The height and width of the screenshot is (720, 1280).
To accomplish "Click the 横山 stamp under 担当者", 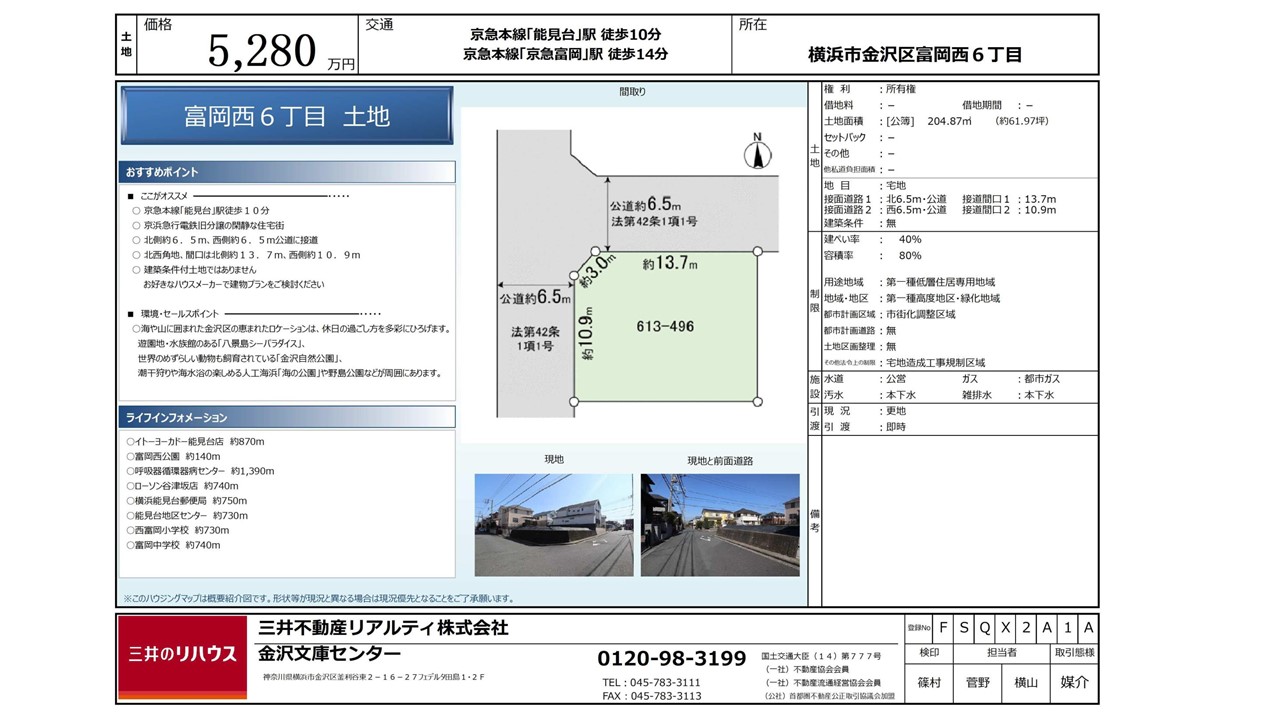I will coord(1026,682).
